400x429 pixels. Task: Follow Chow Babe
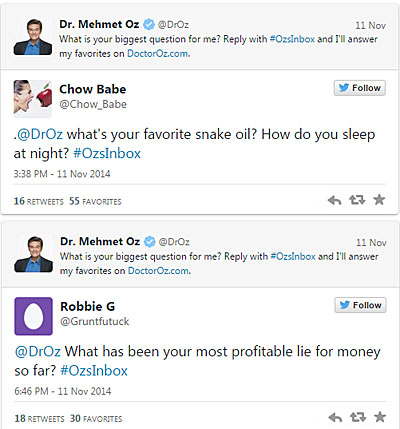(360, 88)
